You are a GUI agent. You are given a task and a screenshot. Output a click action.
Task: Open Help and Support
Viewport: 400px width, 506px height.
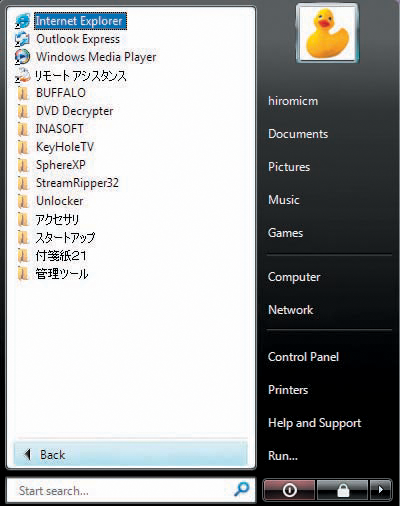point(315,423)
